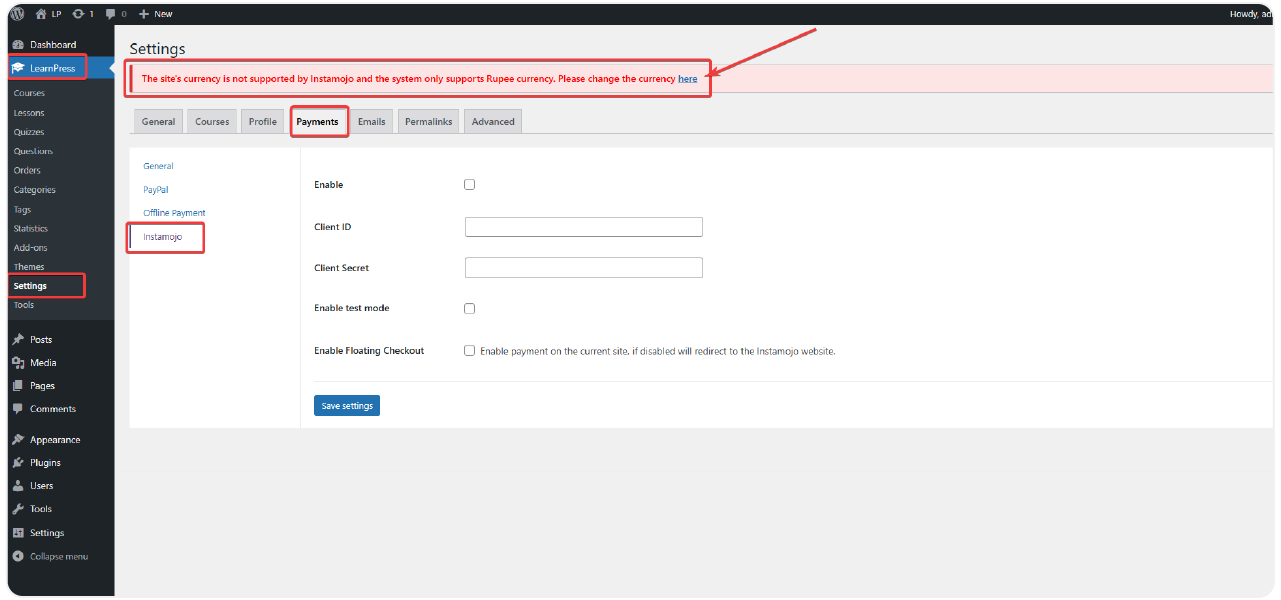
Task: Click the Plugins plug icon
Action: 18,463
